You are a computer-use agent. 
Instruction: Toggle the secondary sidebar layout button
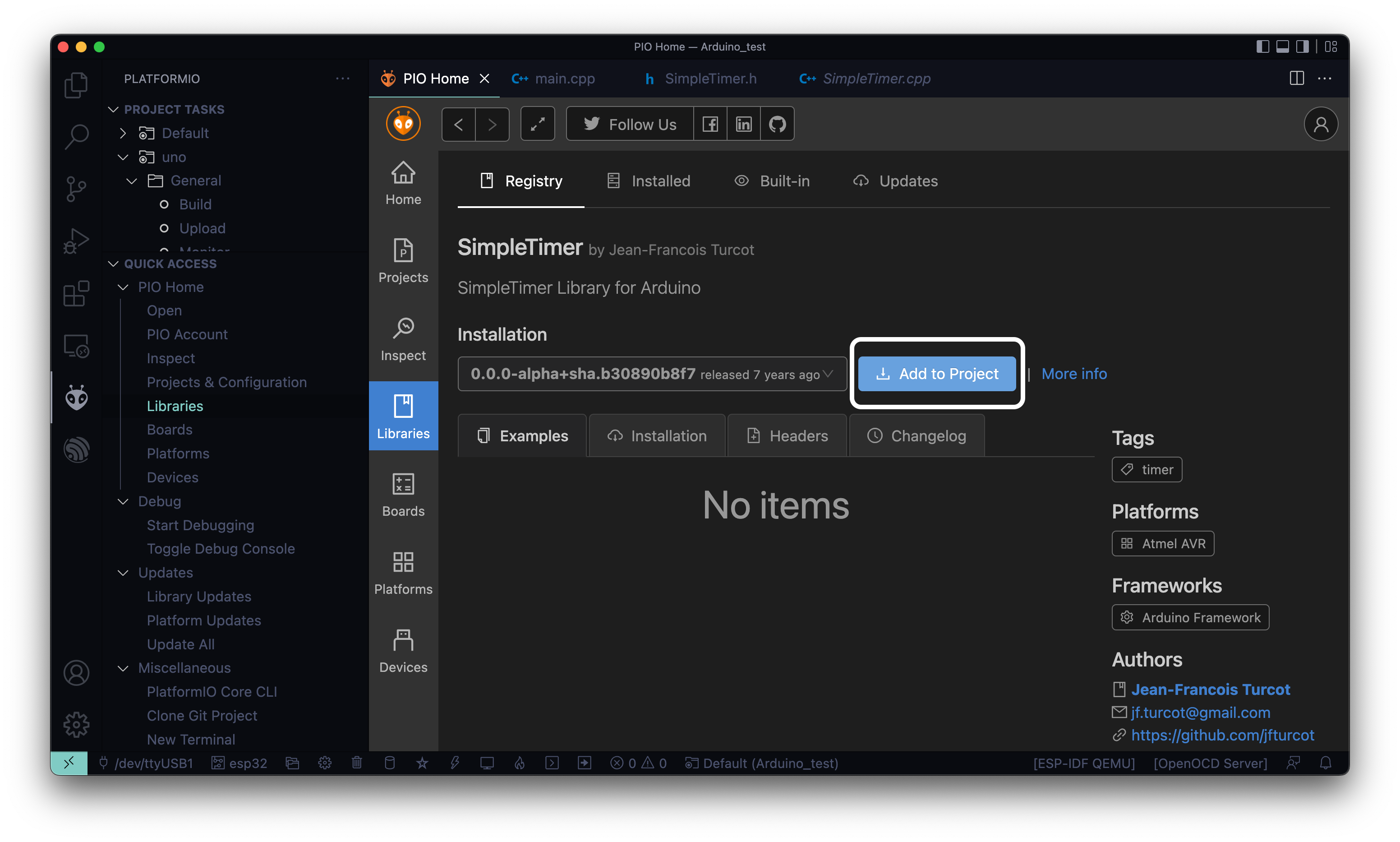point(1303,46)
